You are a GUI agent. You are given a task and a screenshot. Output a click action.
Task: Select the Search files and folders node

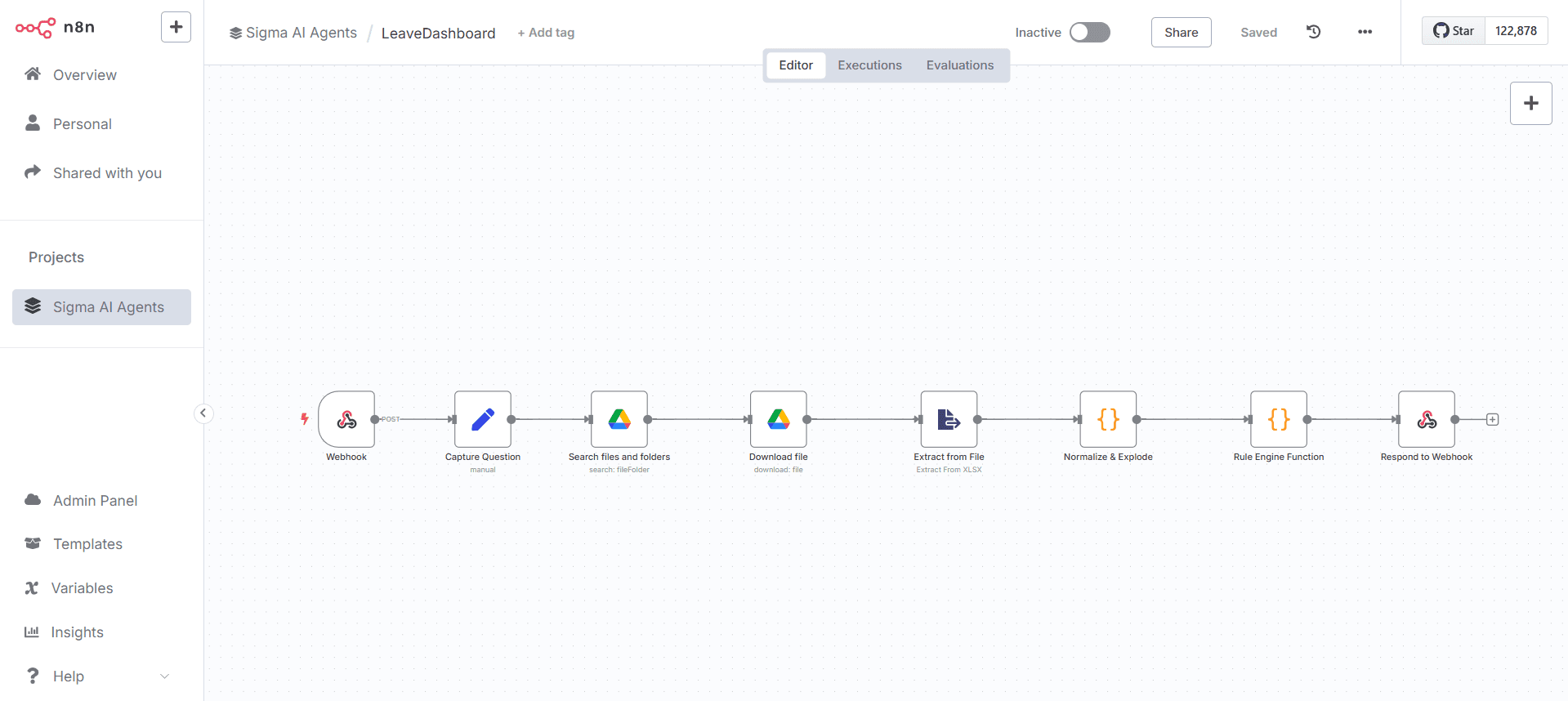pyautogui.click(x=619, y=419)
